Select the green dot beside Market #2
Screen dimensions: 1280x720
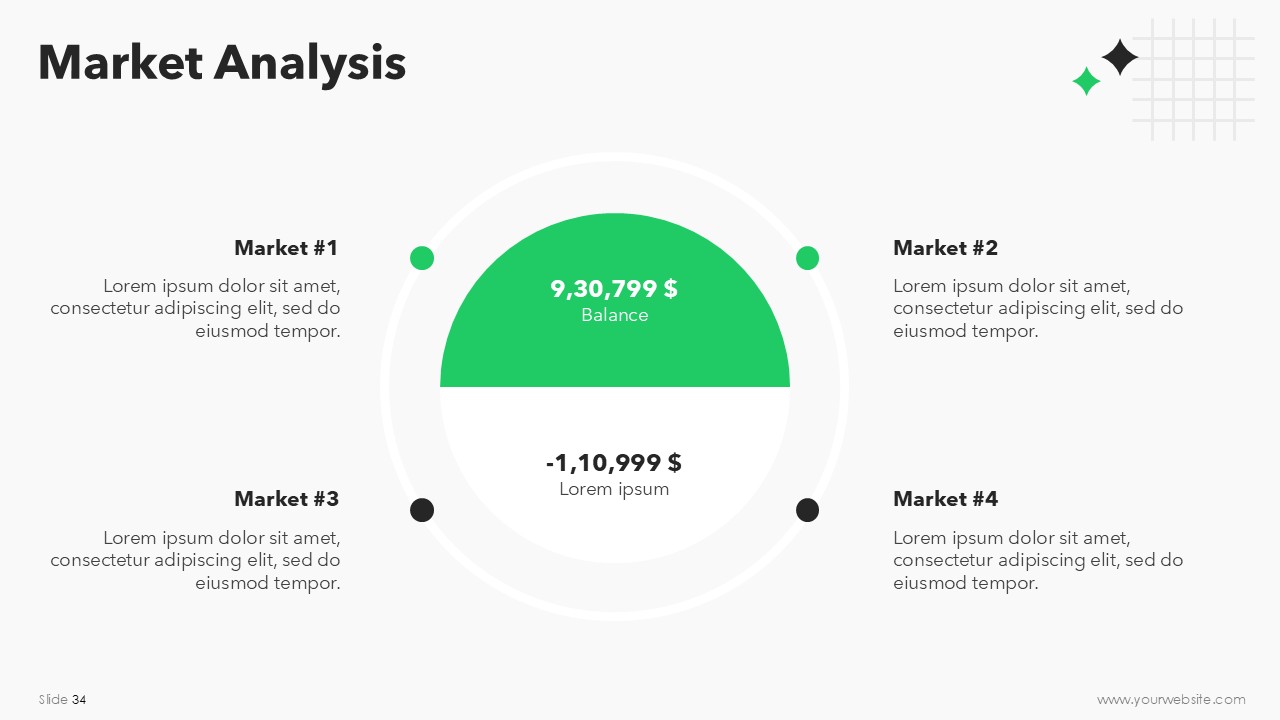(807, 258)
